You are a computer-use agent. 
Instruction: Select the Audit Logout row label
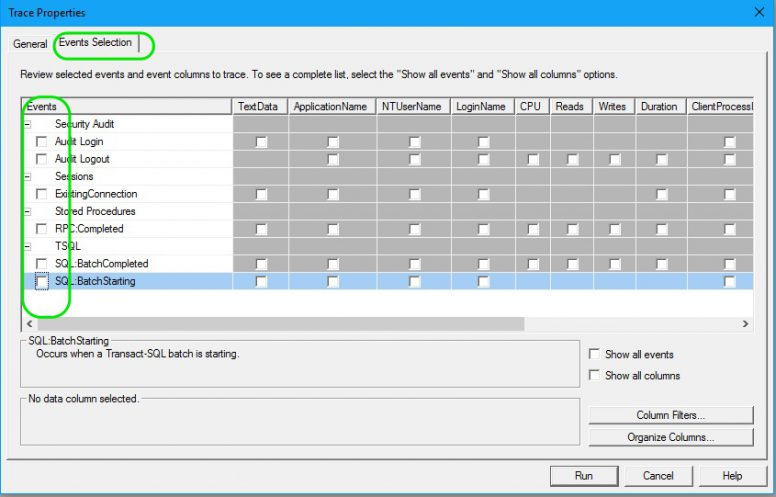point(82,159)
